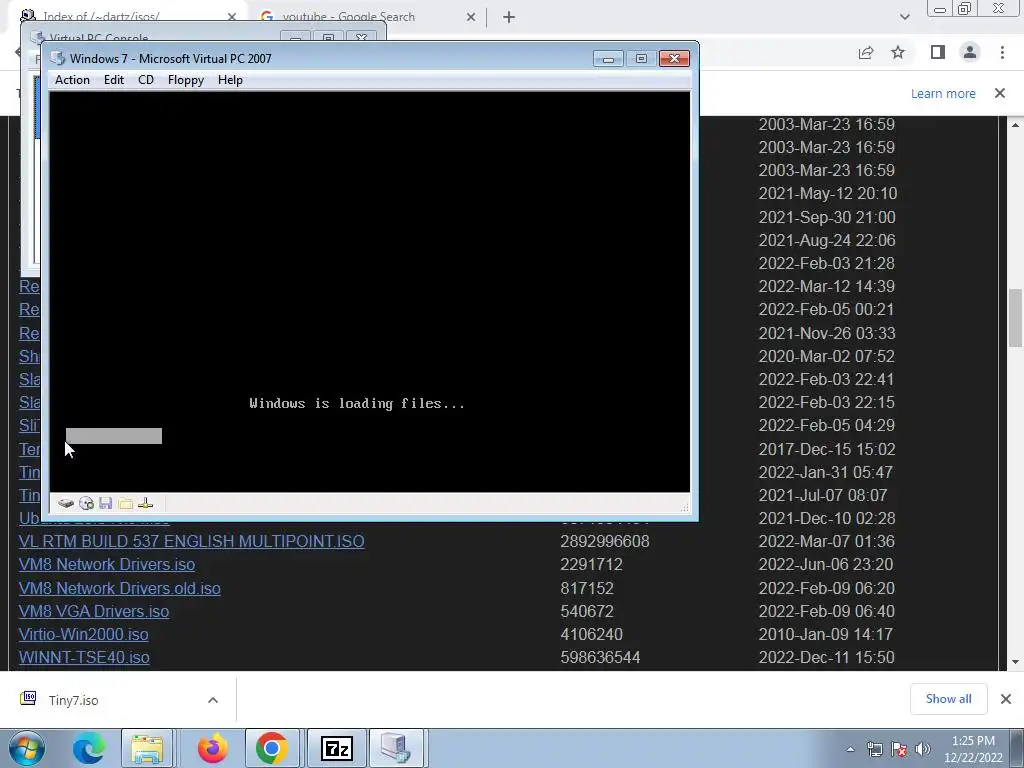Viewport: 1024px width, 768px height.
Task: Open 7-Zip from taskbar
Action: 337,748
